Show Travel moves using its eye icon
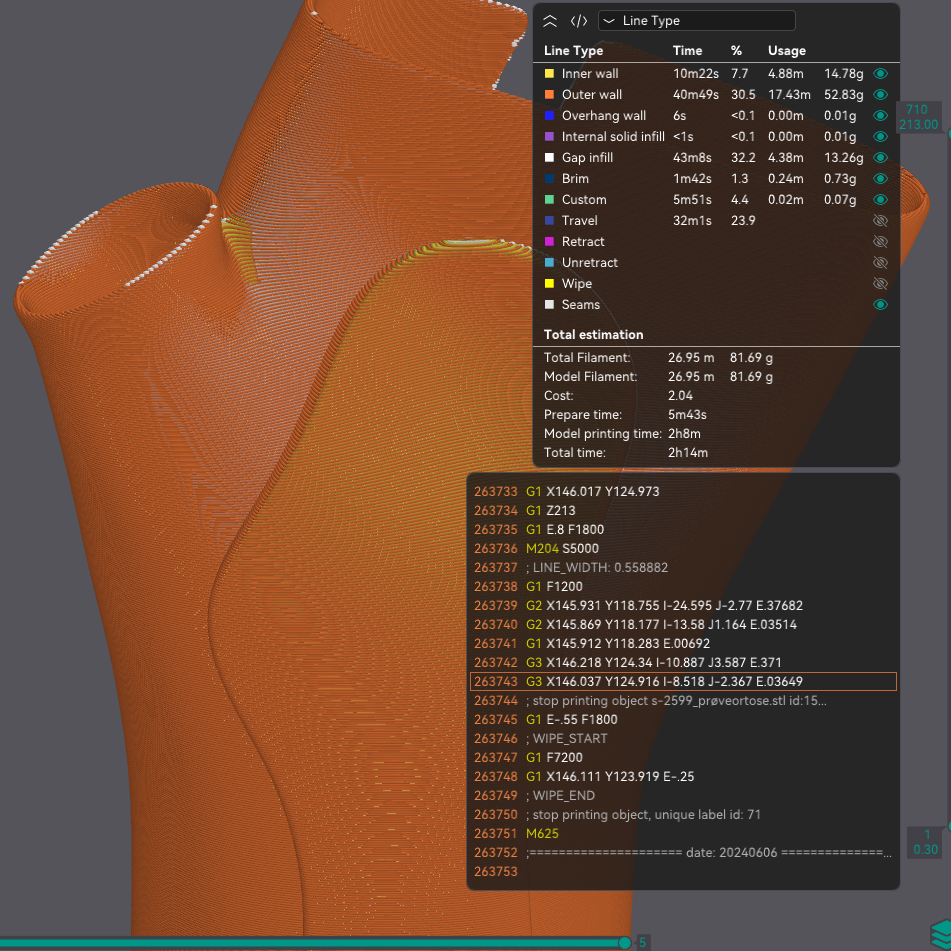Viewport: 951px width, 951px height. [x=880, y=221]
